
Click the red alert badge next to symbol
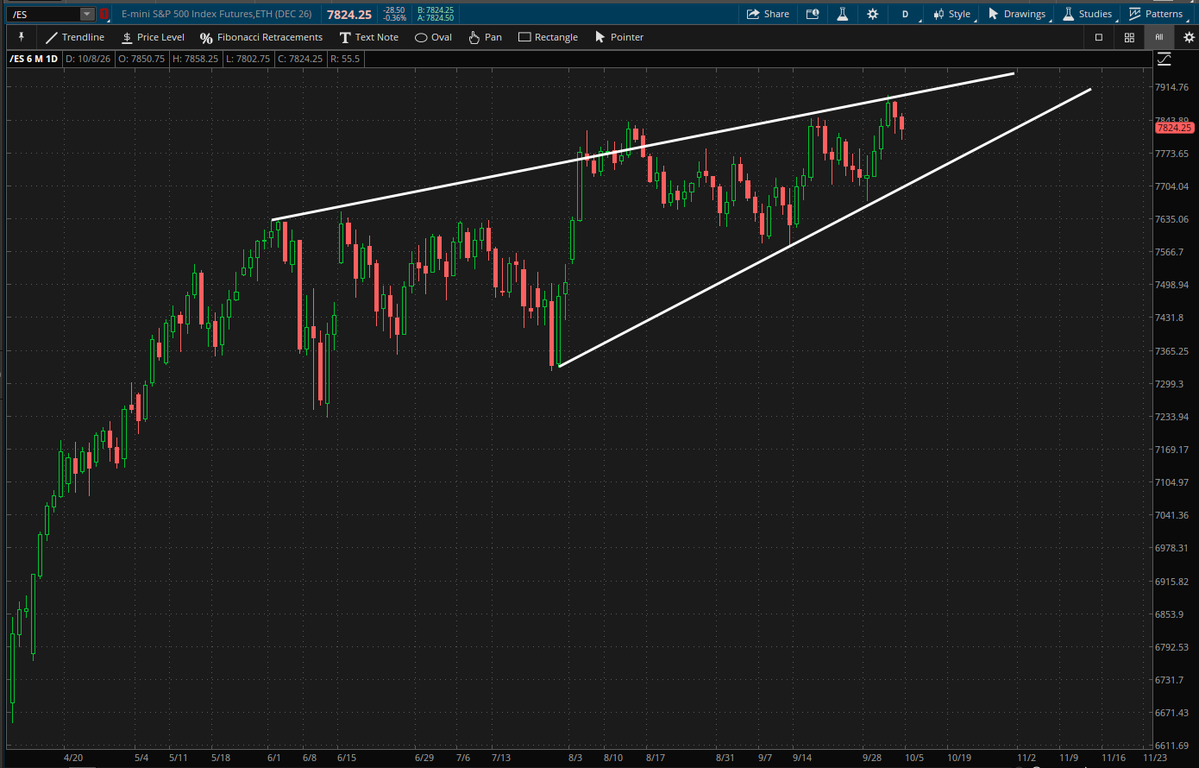[x=104, y=14]
